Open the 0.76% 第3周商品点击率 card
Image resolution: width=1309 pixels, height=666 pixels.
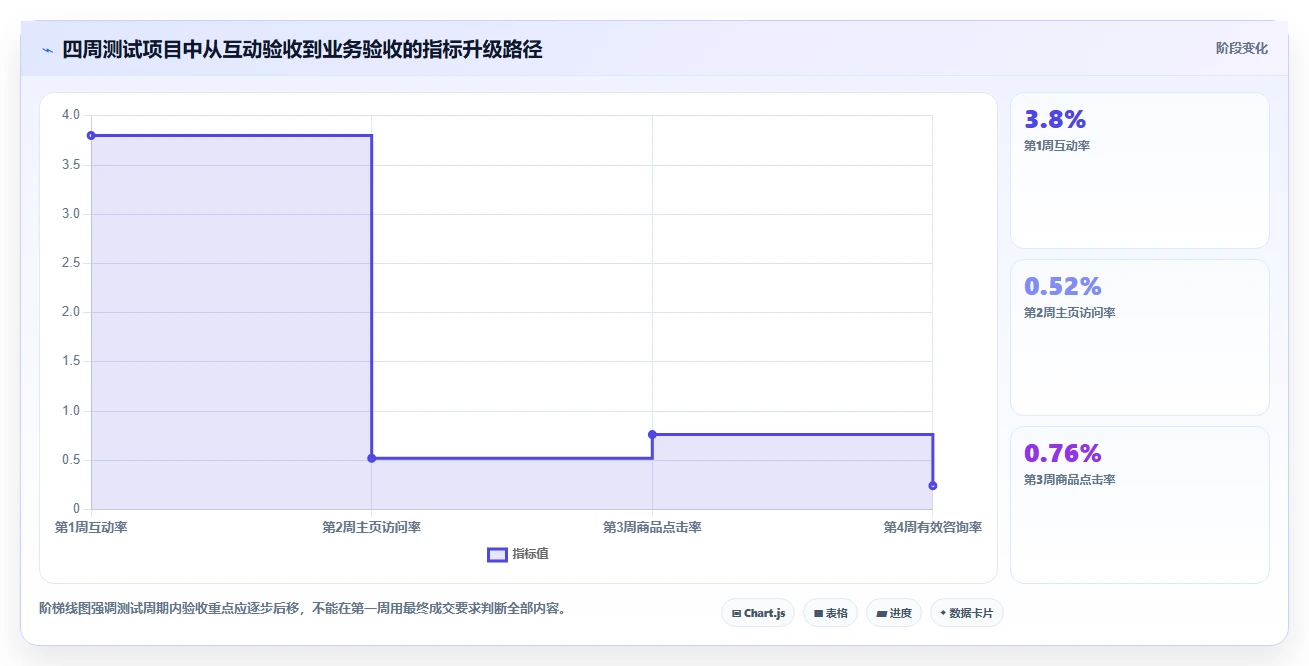[1140, 504]
